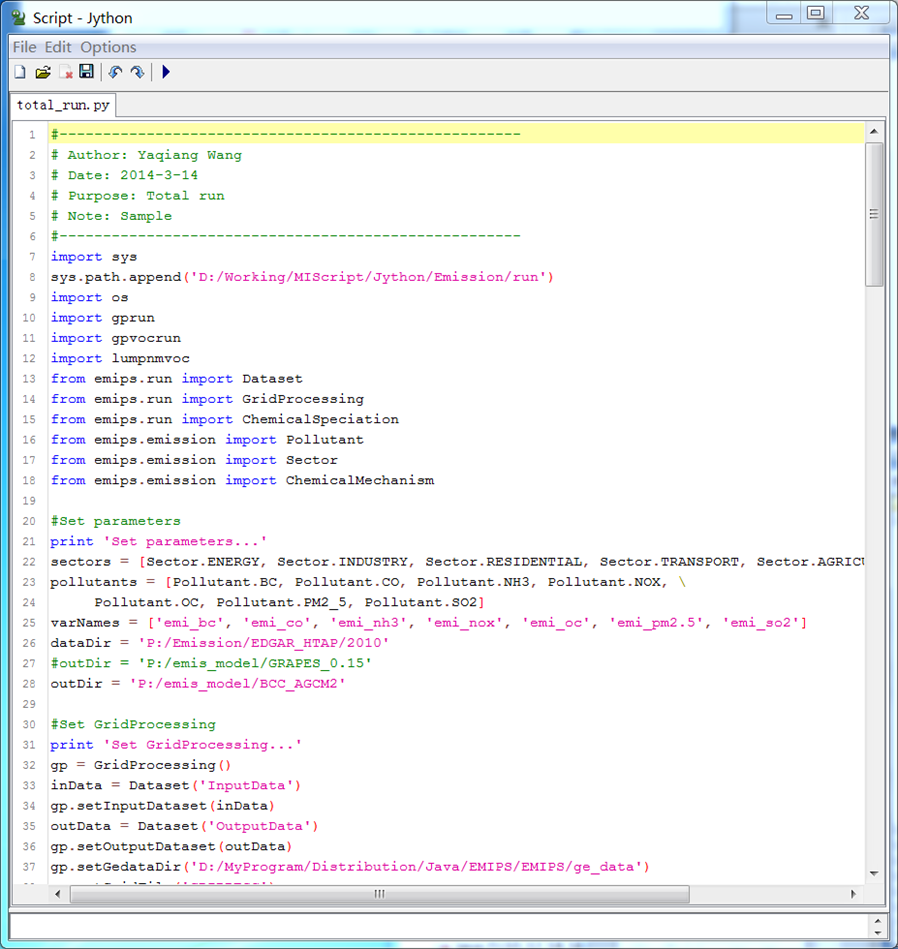The width and height of the screenshot is (898, 949).
Task: Select the total_run.py tab
Action: [x=64, y=104]
